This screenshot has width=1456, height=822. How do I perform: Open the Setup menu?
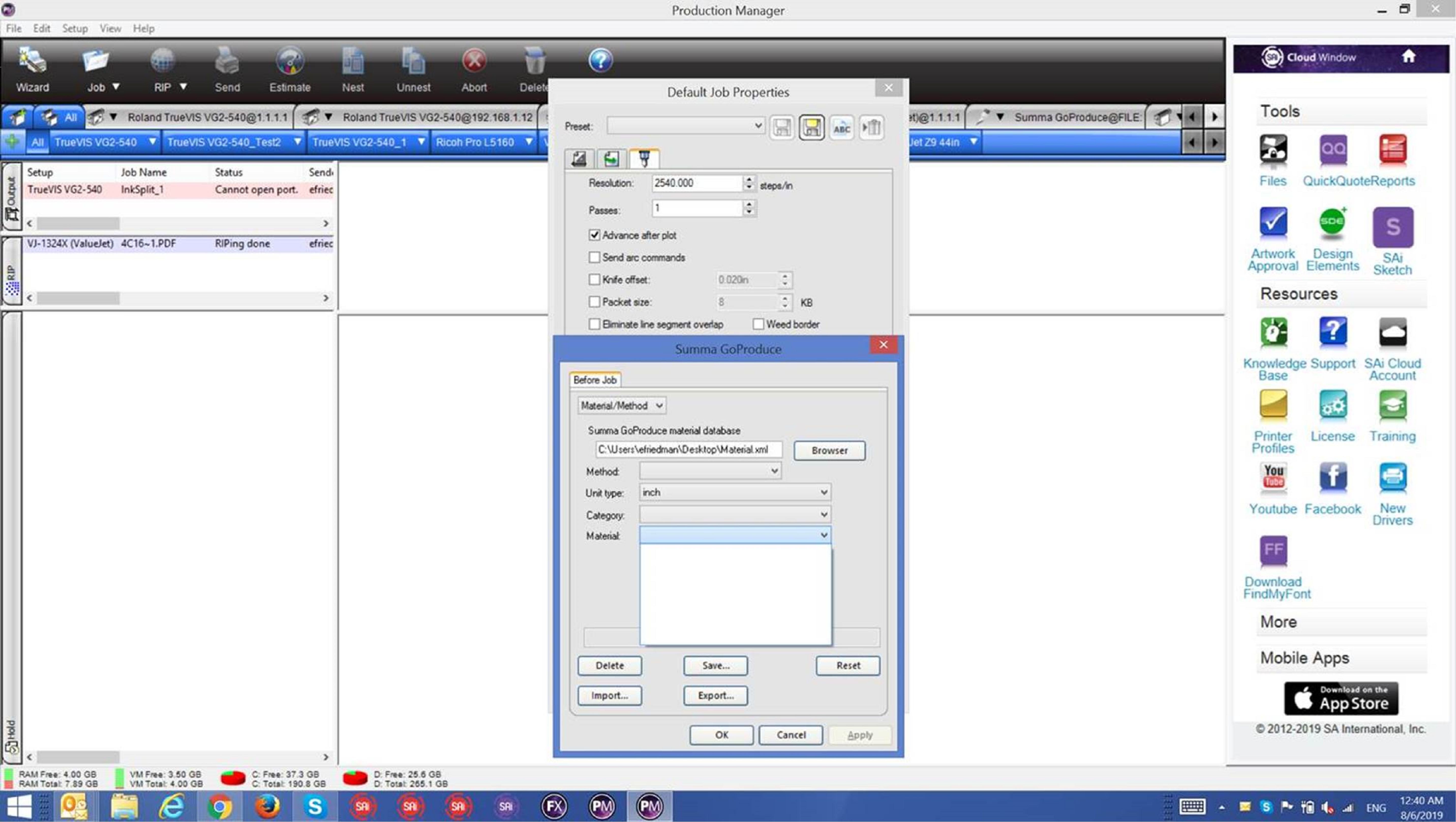tap(75, 28)
